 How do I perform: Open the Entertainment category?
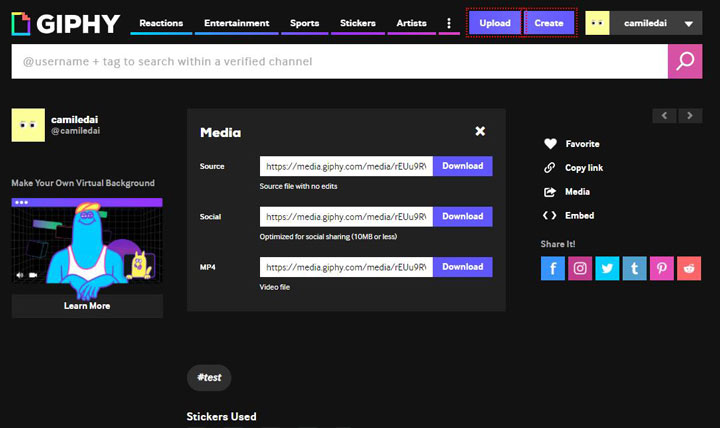click(236, 23)
